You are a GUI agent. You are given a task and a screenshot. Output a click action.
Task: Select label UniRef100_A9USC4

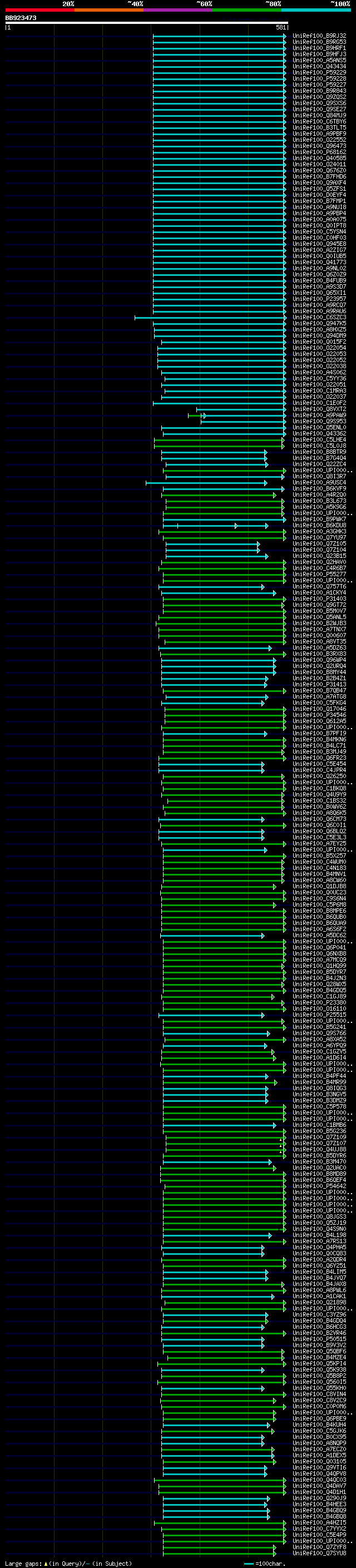pyautogui.click(x=319, y=483)
